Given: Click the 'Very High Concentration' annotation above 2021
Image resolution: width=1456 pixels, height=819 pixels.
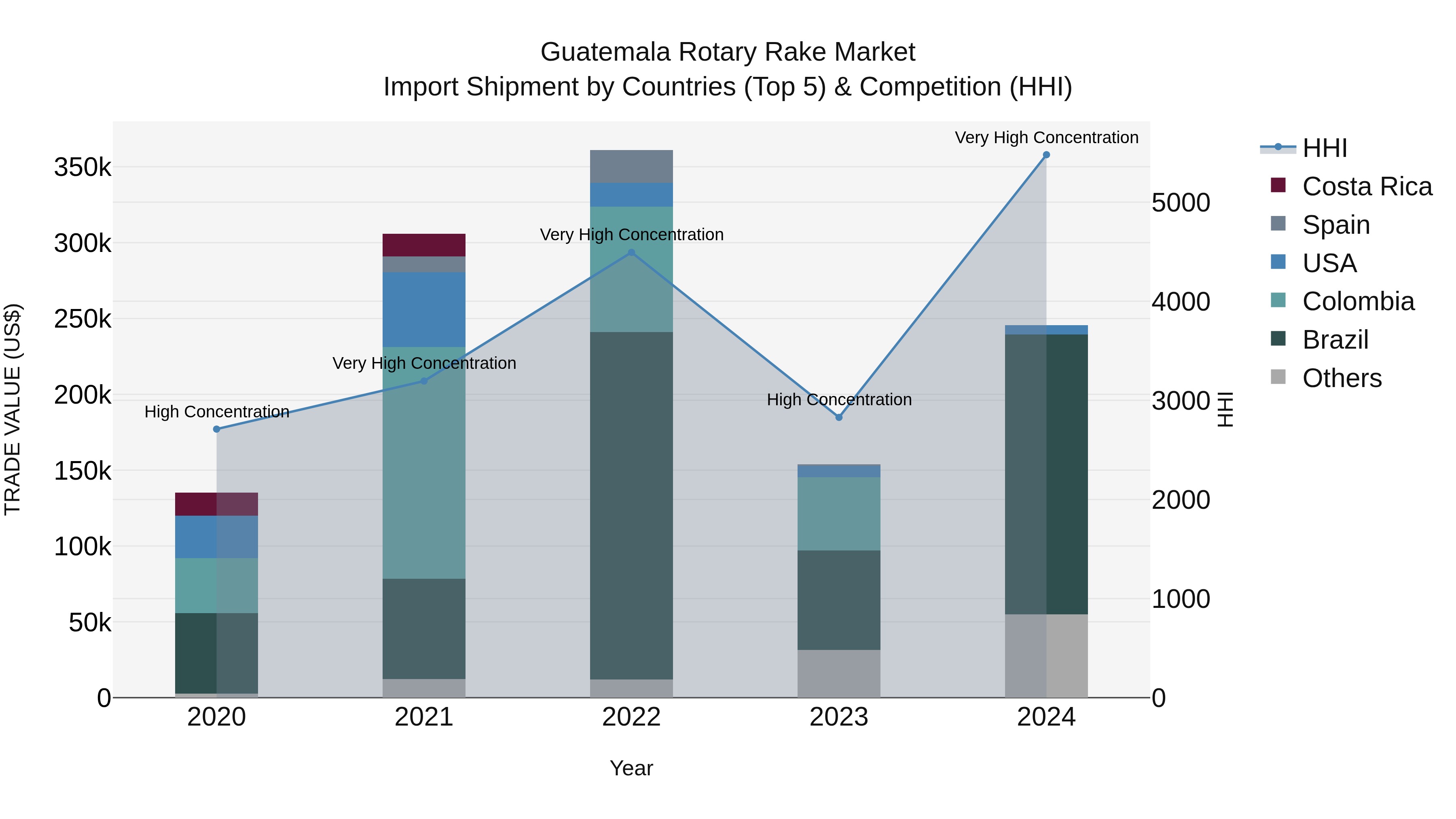Looking at the screenshot, I should [x=425, y=363].
